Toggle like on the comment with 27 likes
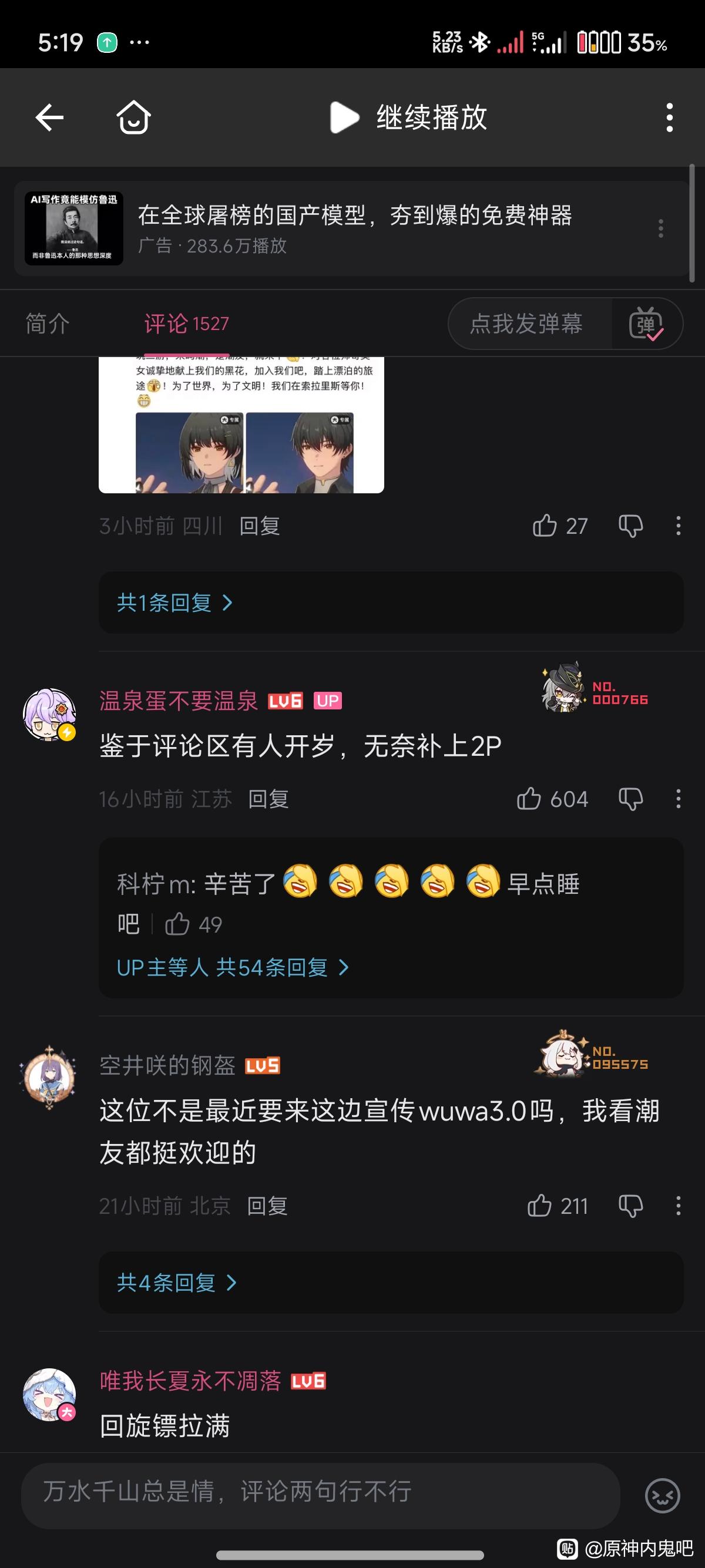 tap(544, 526)
